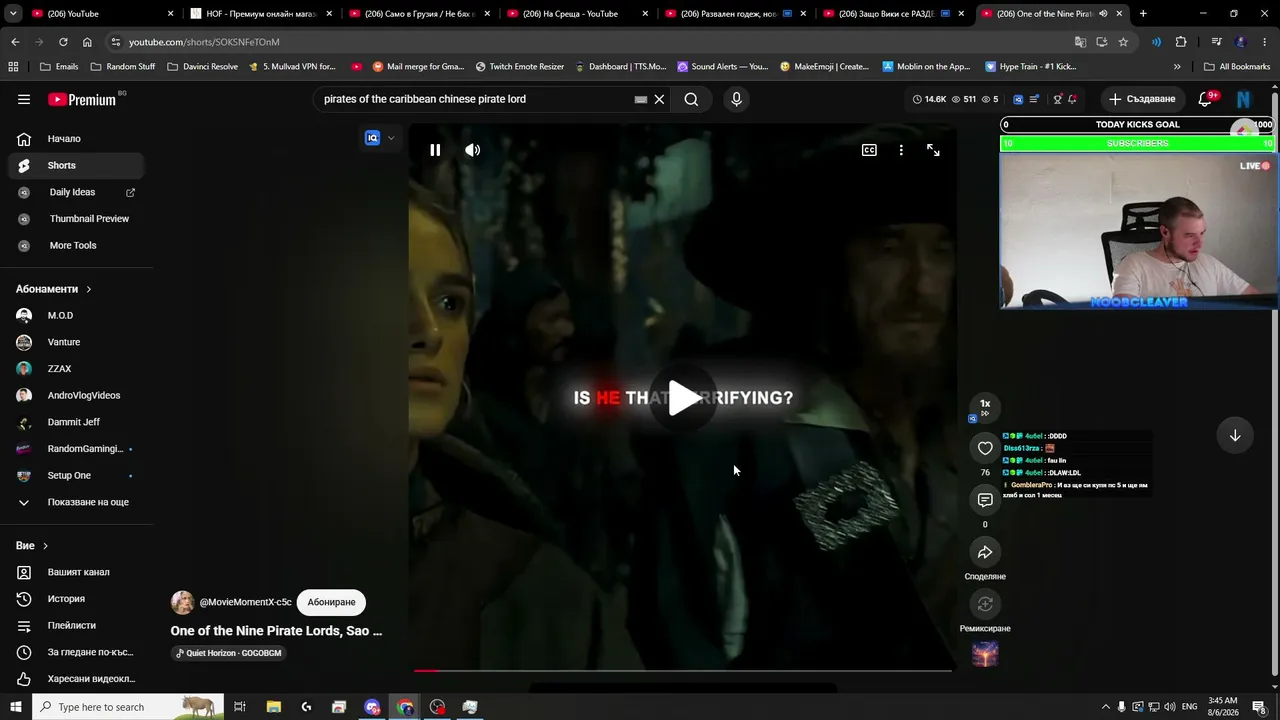This screenshot has height=720, width=1280.
Task: Open the All Bookmarks folder
Action: pyautogui.click(x=1237, y=67)
